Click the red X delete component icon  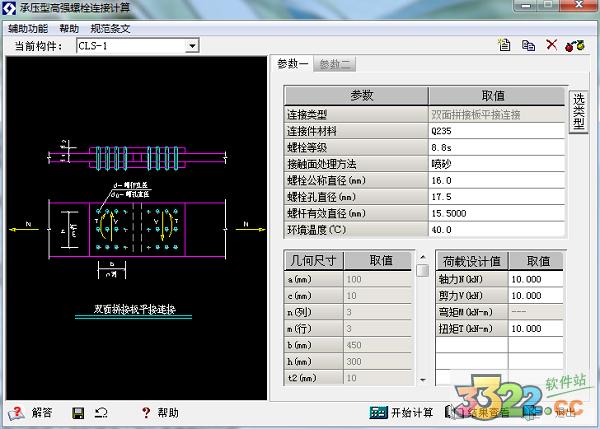tap(551, 45)
